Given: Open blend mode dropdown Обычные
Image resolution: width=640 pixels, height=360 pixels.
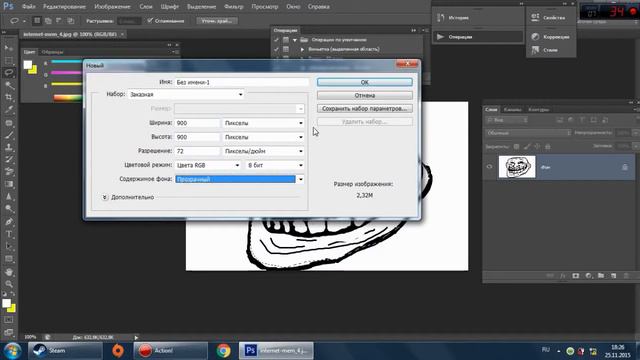Looking at the screenshot, I should pos(528,133).
